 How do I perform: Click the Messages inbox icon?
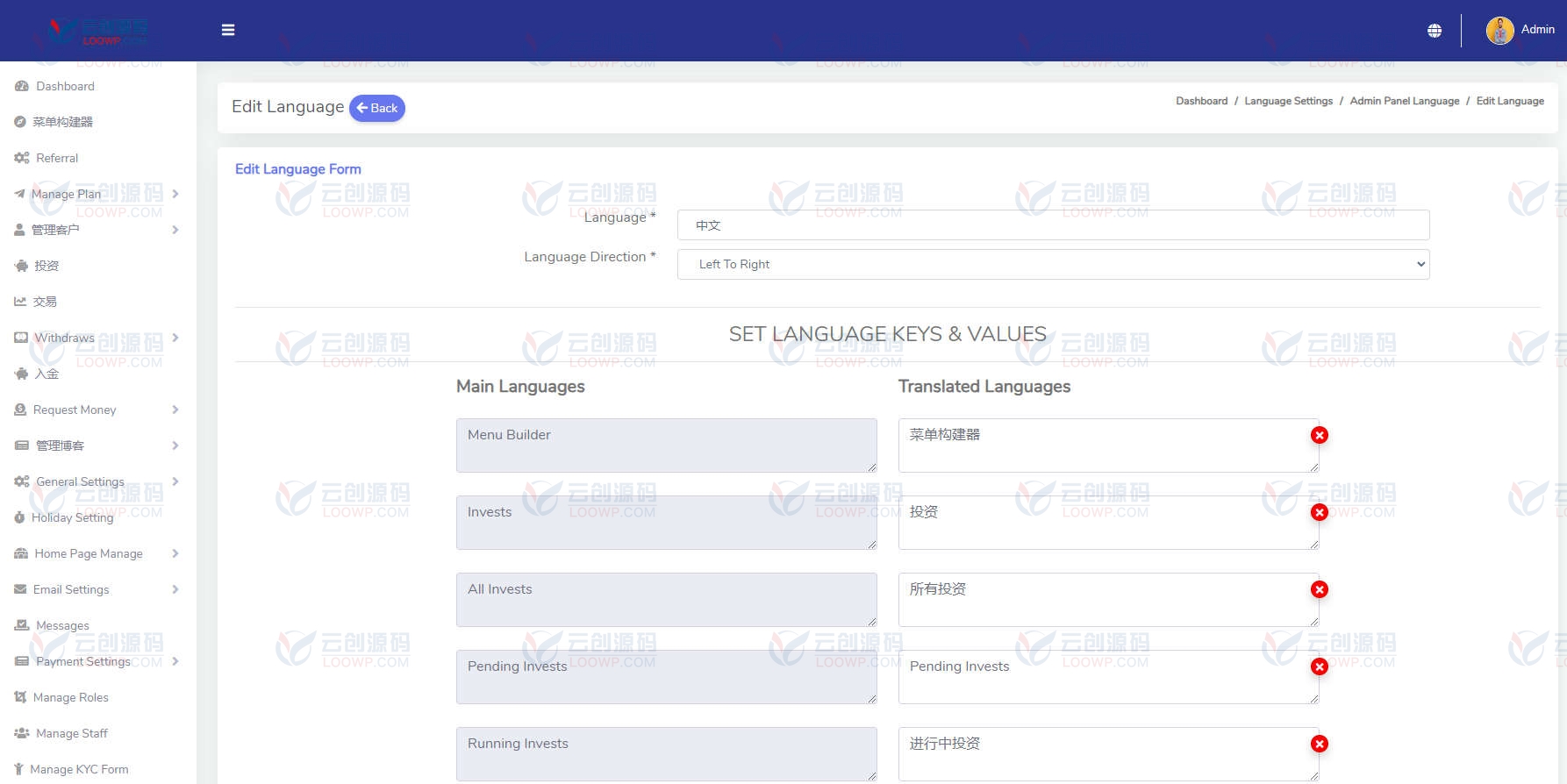tap(22, 625)
